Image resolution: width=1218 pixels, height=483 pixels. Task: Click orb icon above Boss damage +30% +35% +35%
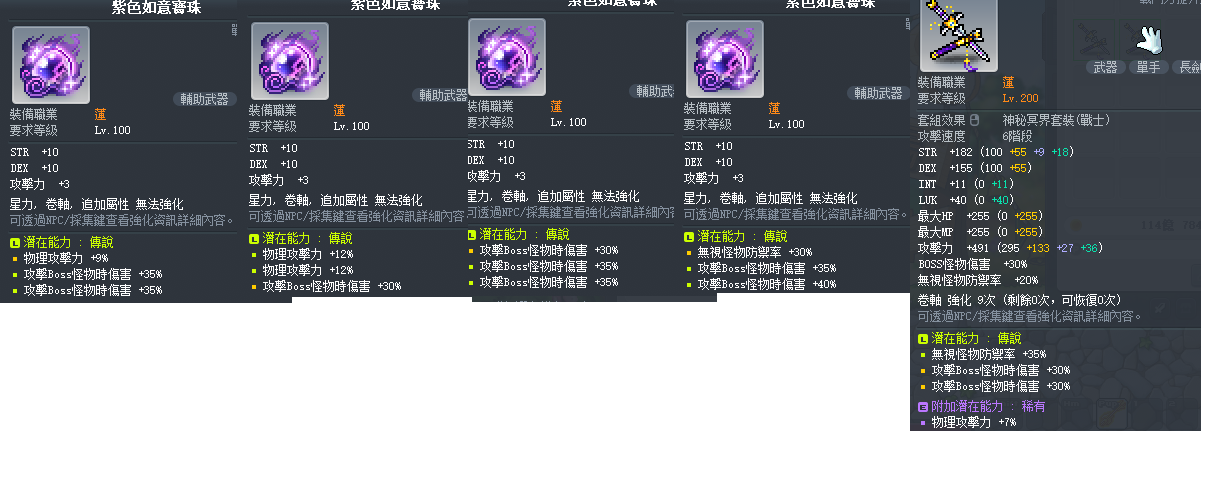coord(507,57)
